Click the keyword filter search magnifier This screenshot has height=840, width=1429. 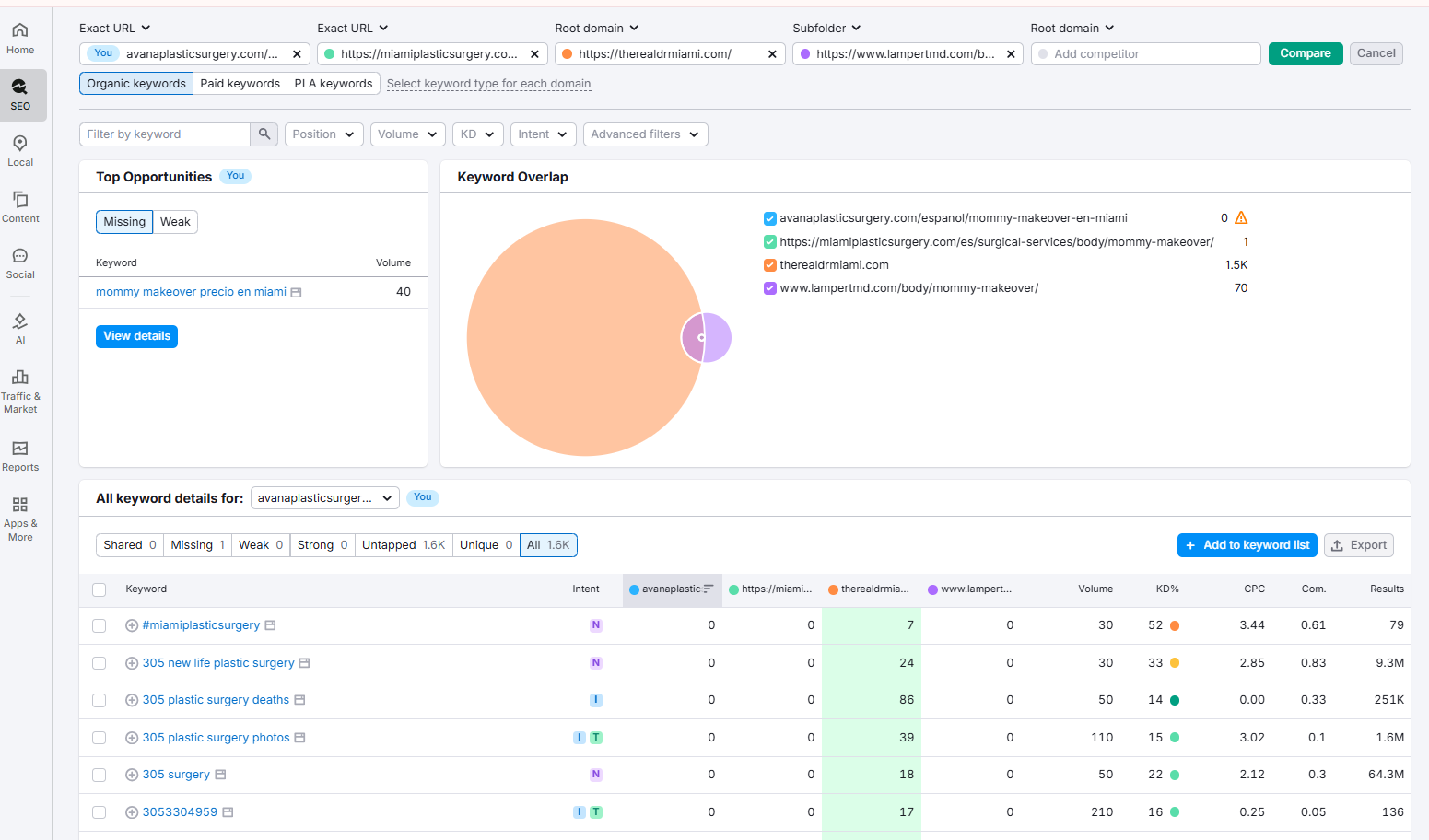264,134
